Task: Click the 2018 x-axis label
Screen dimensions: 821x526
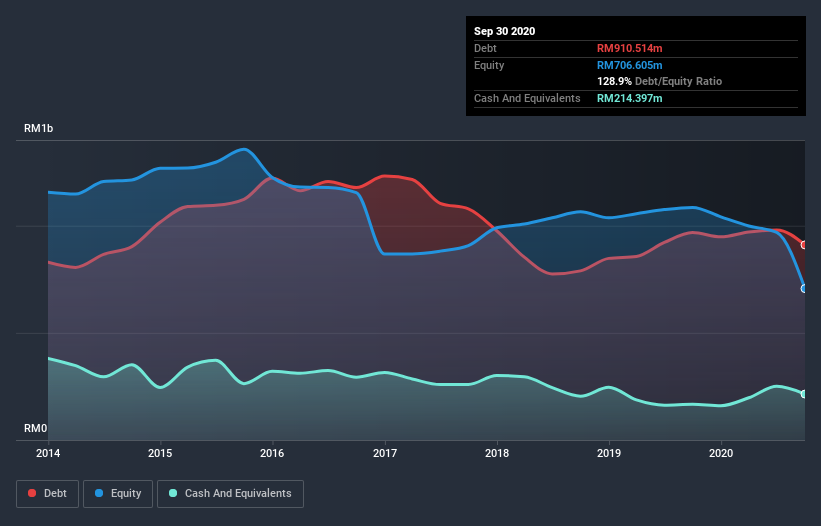Action: tap(497, 453)
